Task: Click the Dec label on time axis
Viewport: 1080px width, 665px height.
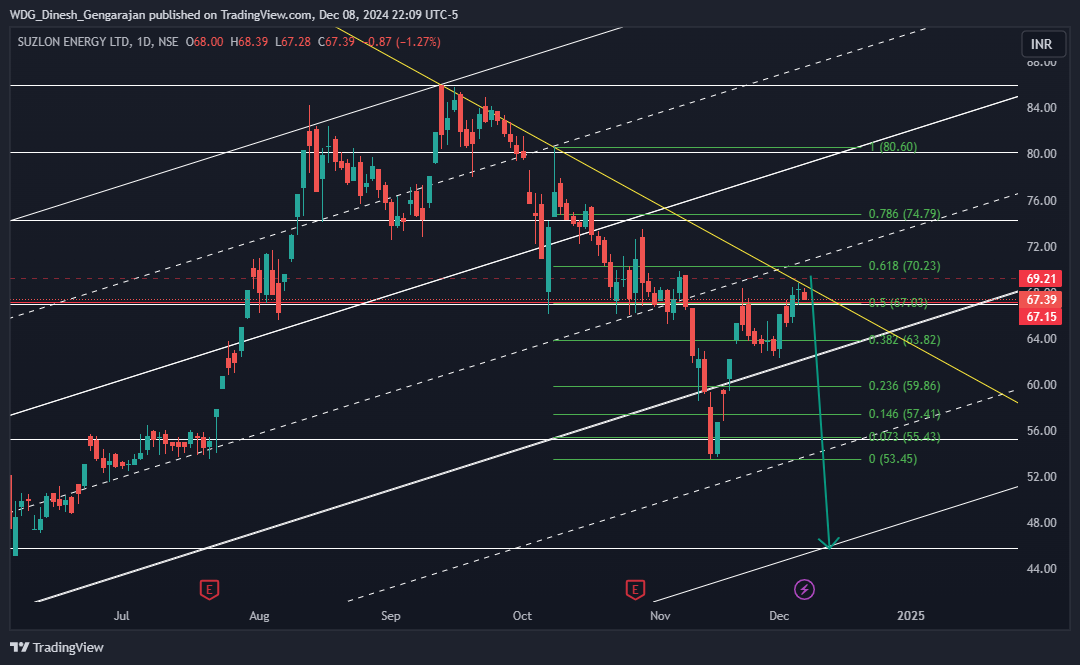Action: (x=779, y=615)
